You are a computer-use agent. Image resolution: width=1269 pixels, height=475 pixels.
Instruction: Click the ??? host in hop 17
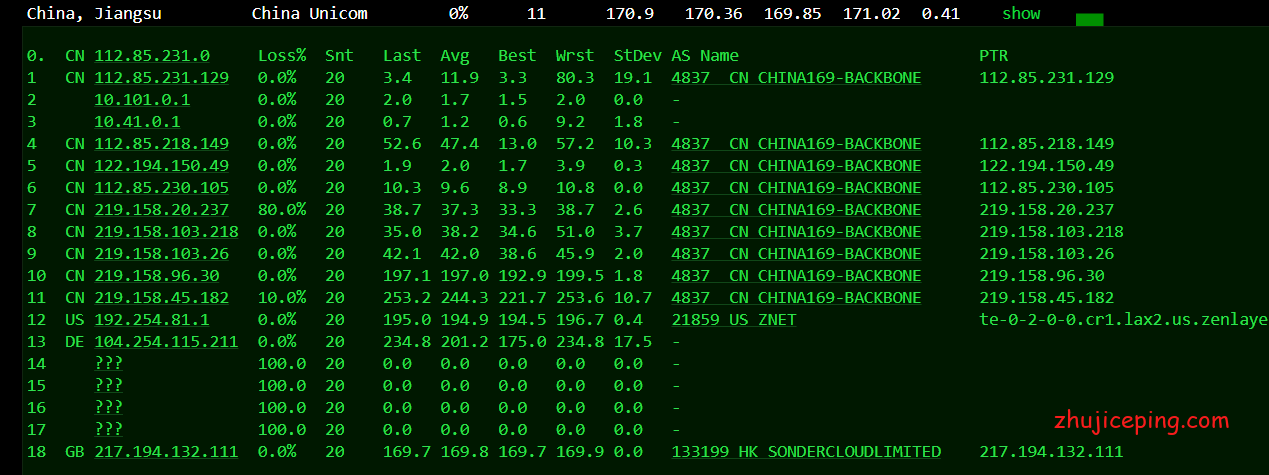click(109, 430)
